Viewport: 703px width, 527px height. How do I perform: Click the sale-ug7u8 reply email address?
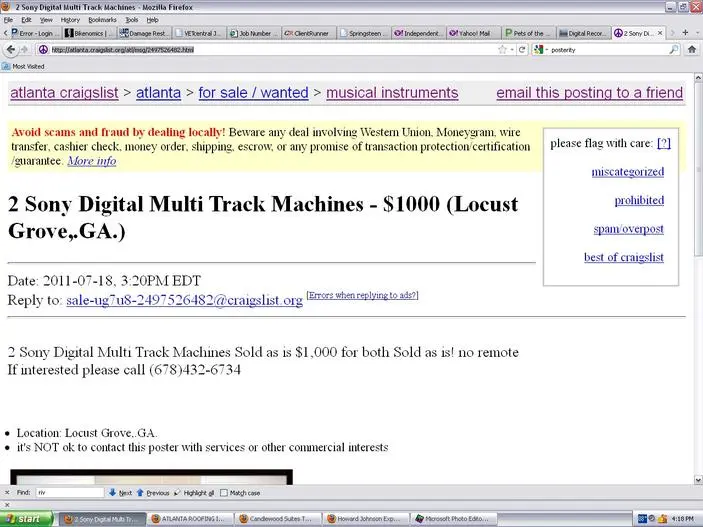click(184, 300)
